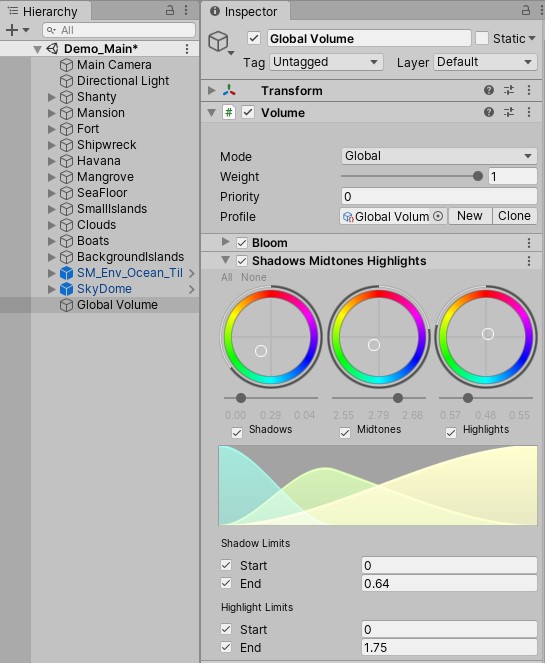Click the plus create-object icon in Hierarchy
Image resolution: width=545 pixels, height=663 pixels.
12,30
